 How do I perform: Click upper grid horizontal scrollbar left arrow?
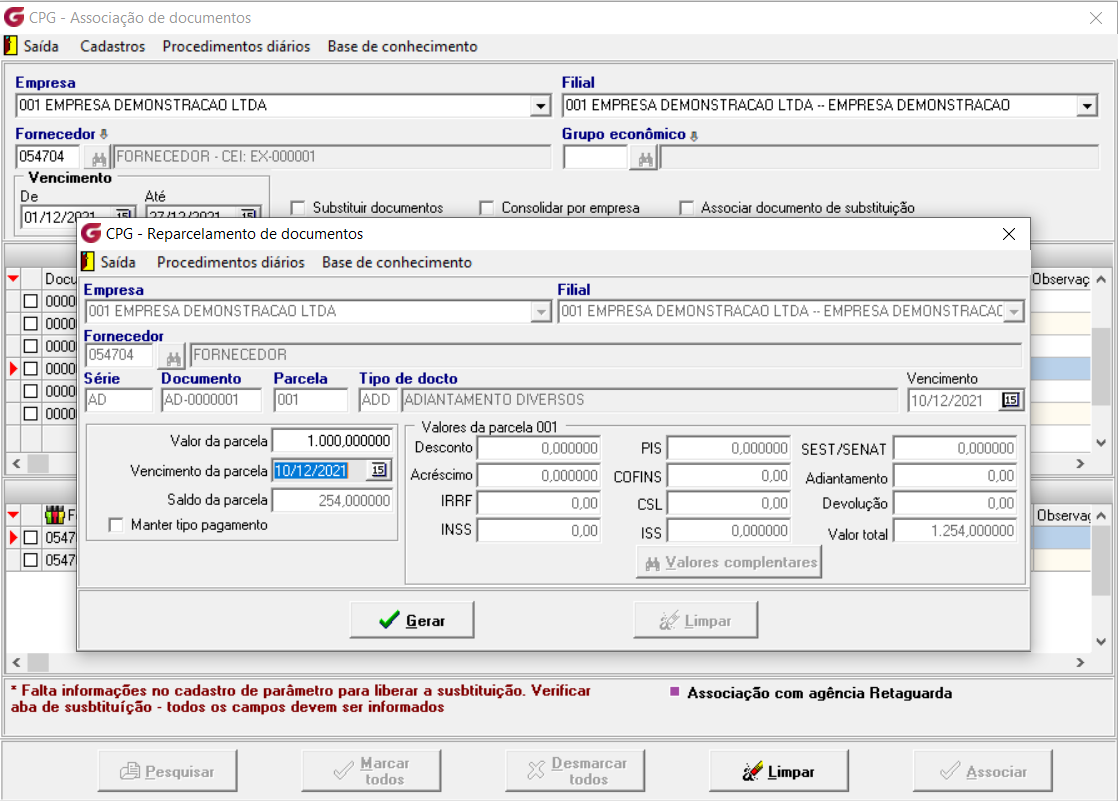(x=16, y=464)
